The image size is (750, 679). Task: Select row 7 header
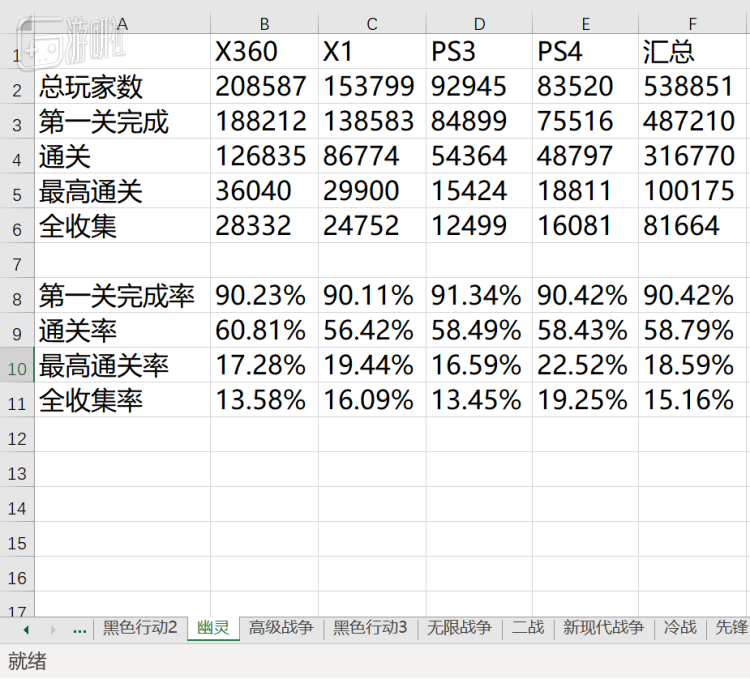(x=17, y=261)
